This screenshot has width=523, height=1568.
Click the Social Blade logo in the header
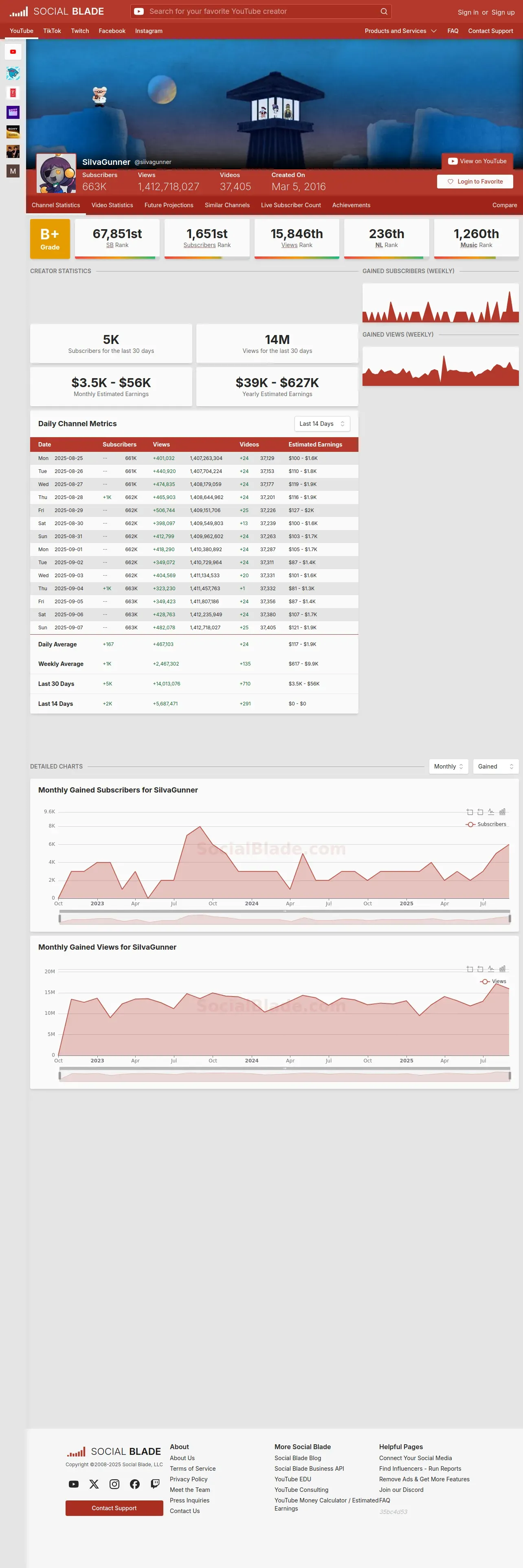[57, 11]
